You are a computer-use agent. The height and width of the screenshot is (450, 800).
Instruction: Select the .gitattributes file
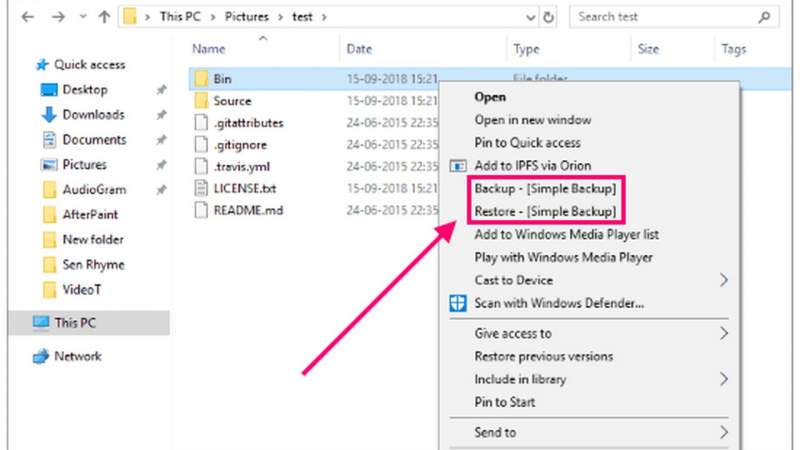248,123
